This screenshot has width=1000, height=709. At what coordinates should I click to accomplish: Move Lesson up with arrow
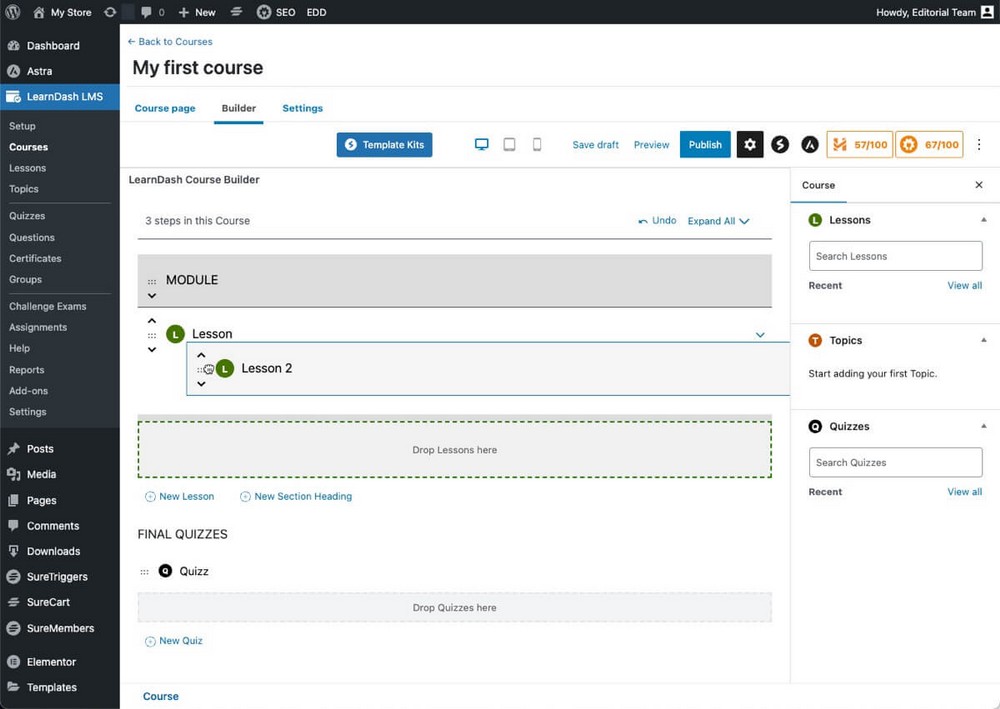click(x=152, y=321)
